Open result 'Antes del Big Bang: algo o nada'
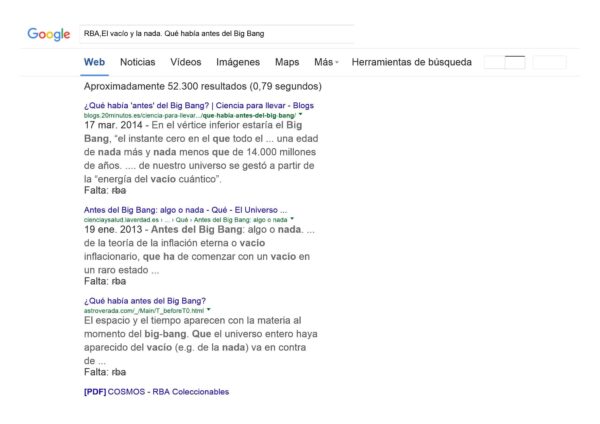 tap(185, 210)
